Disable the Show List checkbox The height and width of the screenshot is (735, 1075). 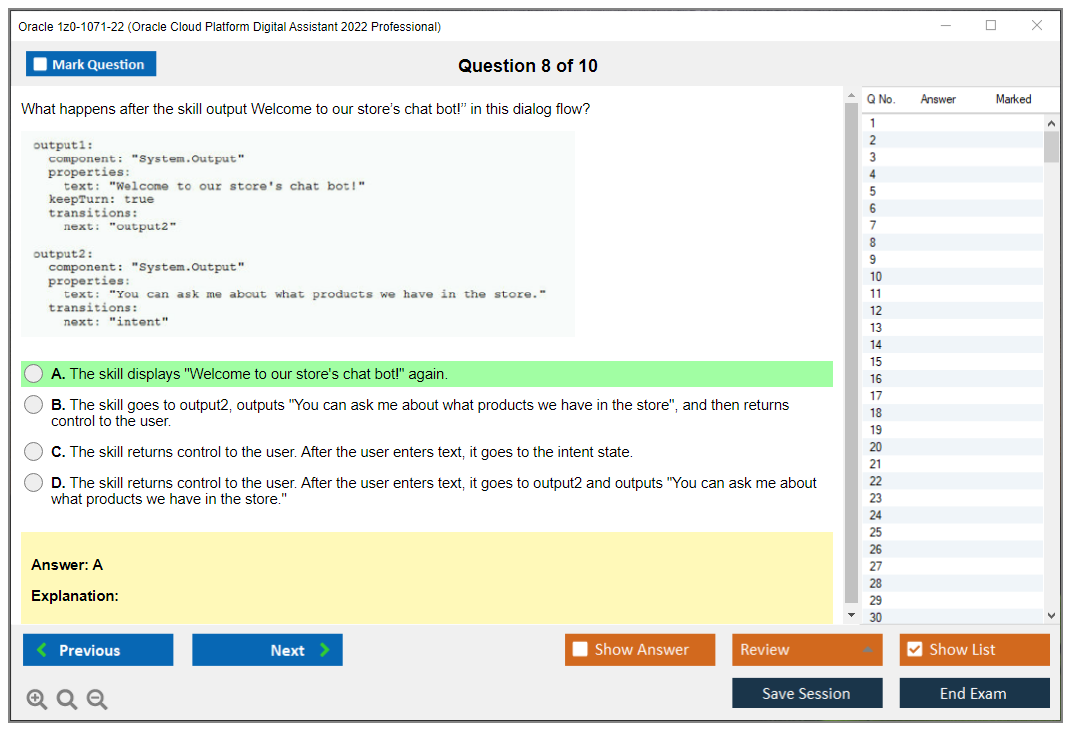point(914,649)
